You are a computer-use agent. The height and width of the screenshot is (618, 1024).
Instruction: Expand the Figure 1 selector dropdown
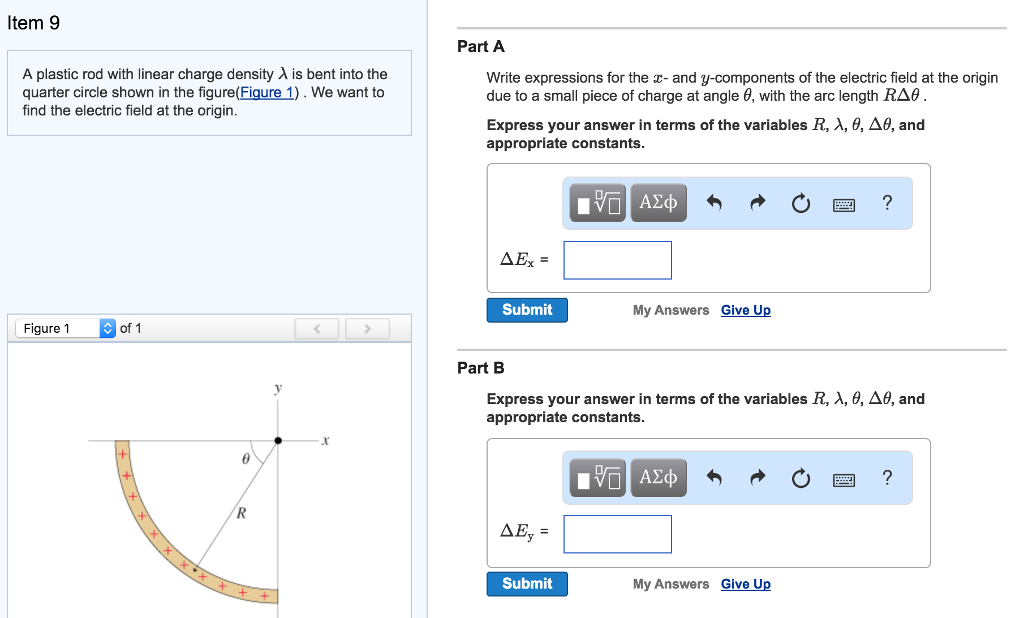(x=108, y=328)
